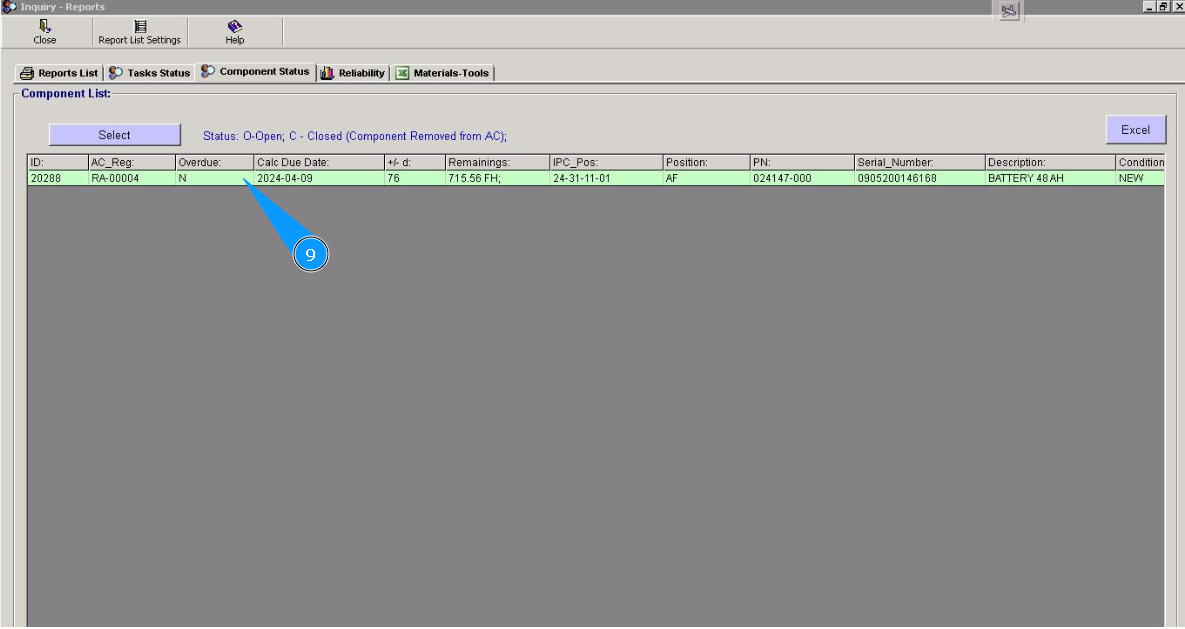
Task: Click serial number 0905200146168 cell
Action: (920, 178)
